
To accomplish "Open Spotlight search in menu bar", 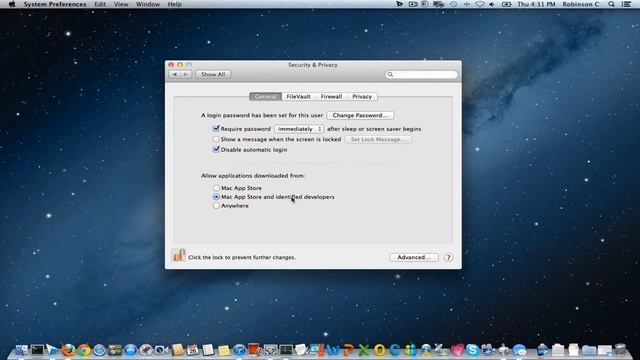I will click(x=611, y=4).
